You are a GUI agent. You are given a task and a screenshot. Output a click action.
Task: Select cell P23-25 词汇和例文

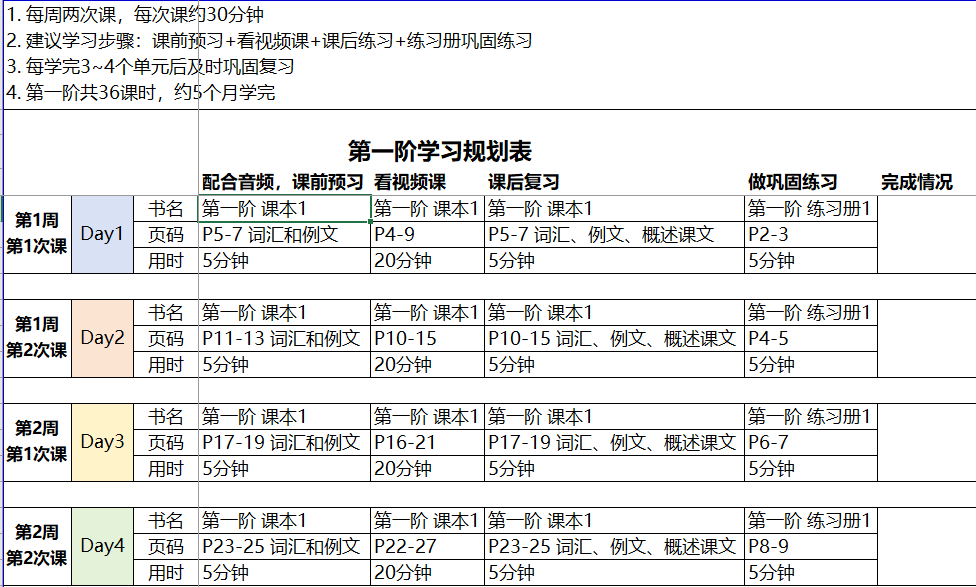tap(284, 547)
